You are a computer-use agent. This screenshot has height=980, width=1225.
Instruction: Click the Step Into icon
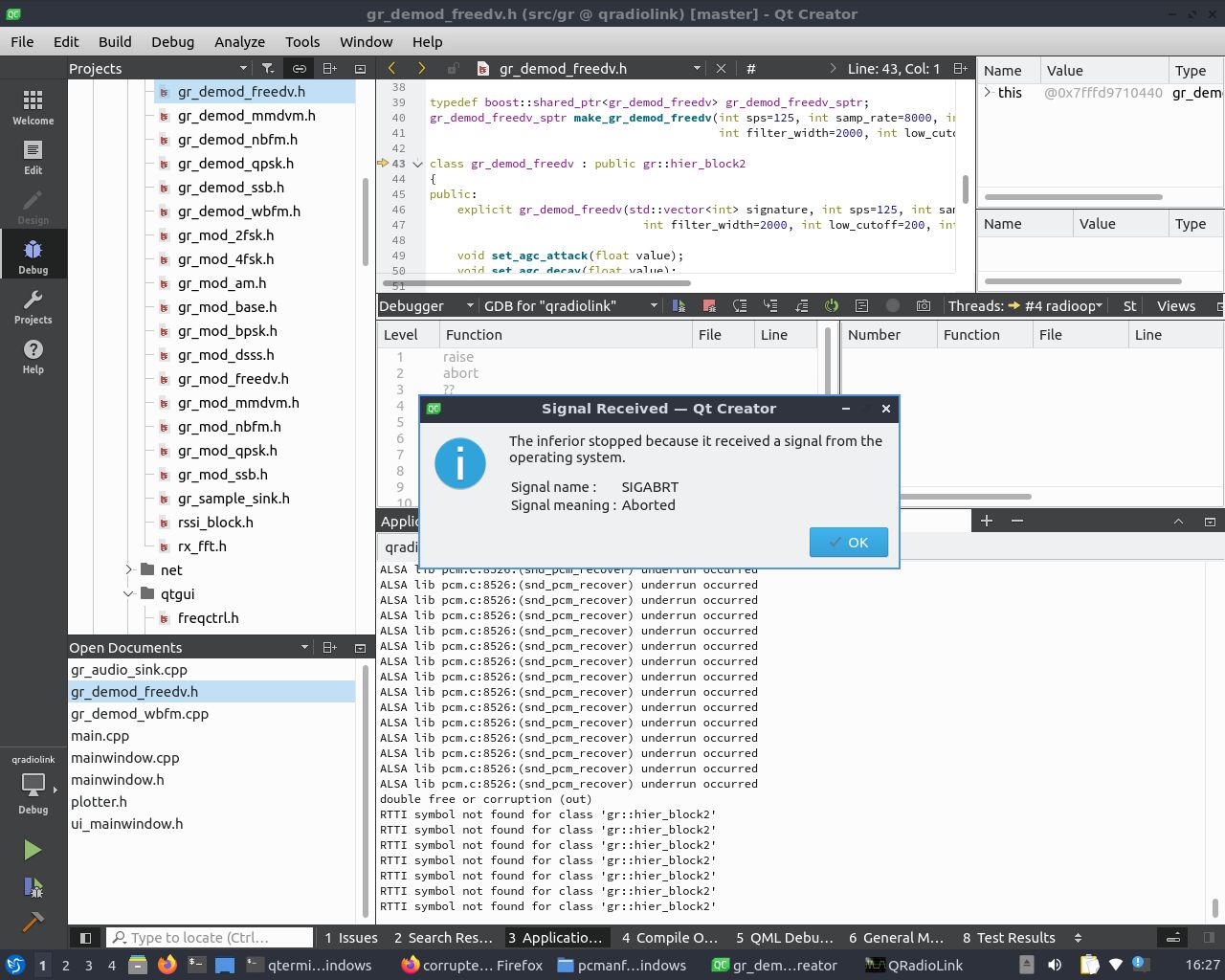(770, 305)
